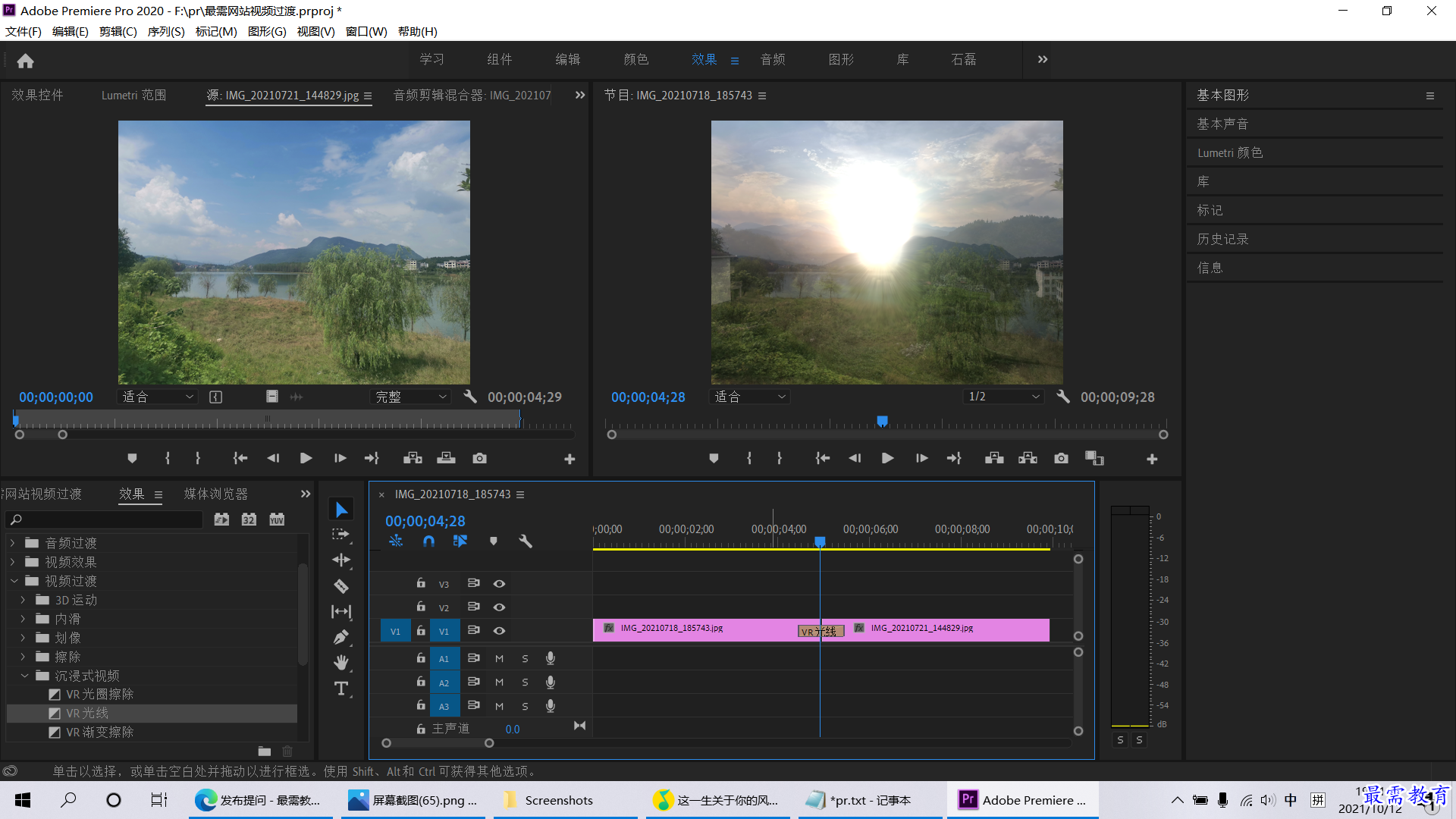1456x819 pixels.
Task: Click Insert button in source monitor
Action: pyautogui.click(x=413, y=458)
